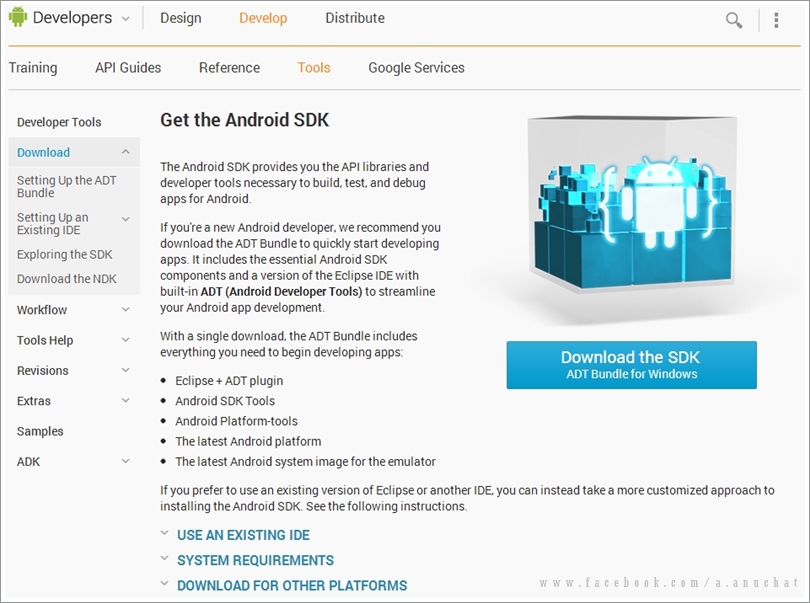
Task: Expand the Developers dropdown in the header
Action: 125,18
